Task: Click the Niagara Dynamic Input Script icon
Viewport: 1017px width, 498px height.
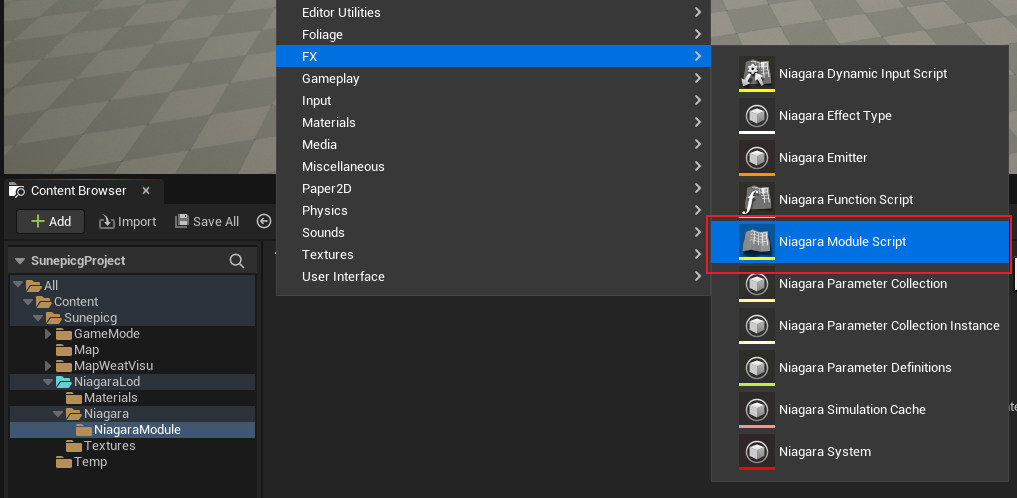Action: pyautogui.click(x=757, y=73)
